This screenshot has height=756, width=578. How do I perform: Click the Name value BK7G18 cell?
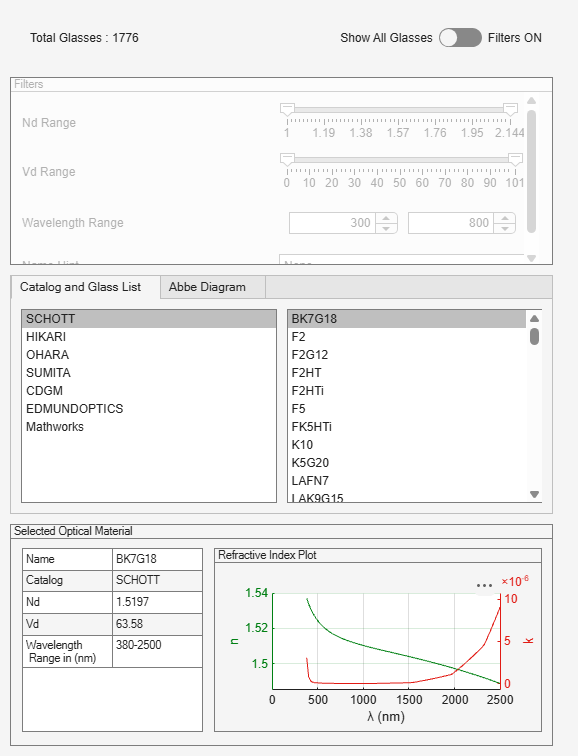point(157,559)
